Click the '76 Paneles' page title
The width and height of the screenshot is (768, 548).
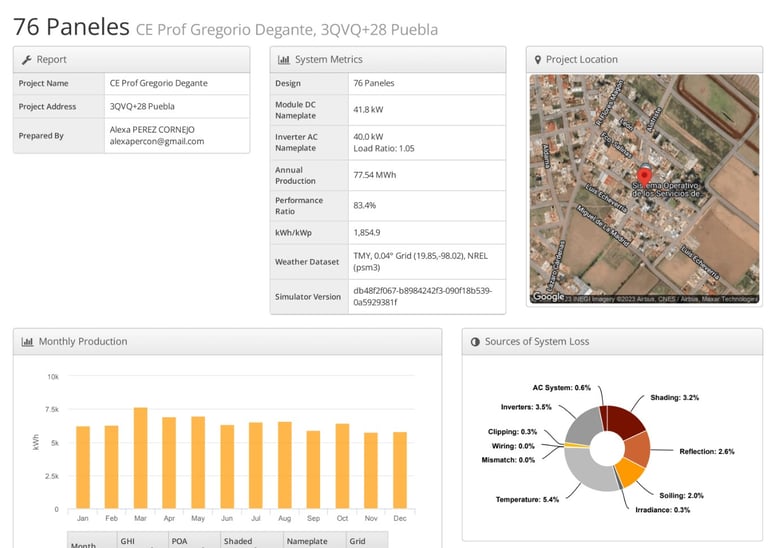pyautogui.click(x=72, y=27)
